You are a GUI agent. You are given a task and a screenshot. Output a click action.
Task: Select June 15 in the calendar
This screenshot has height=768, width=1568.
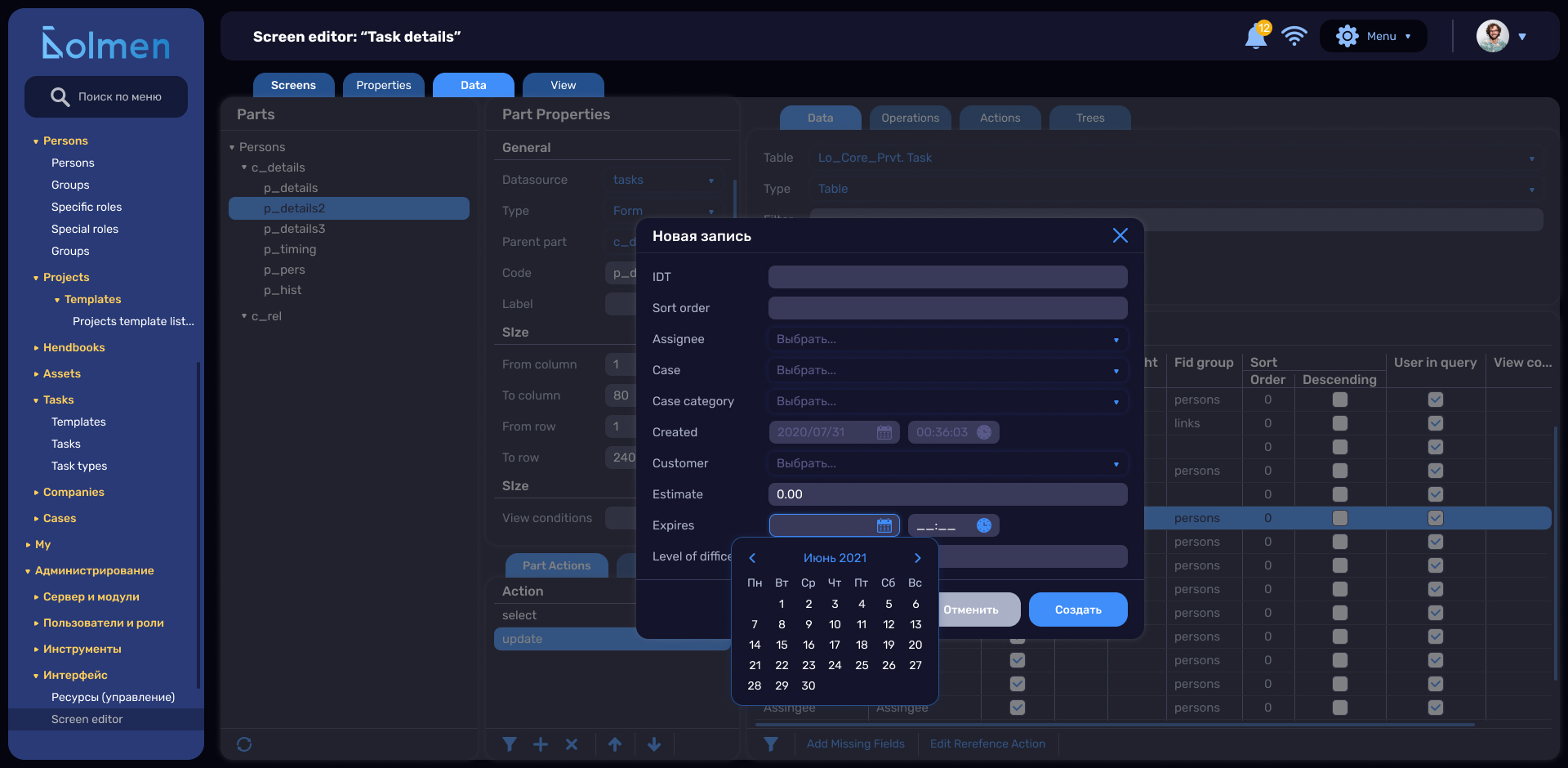pyautogui.click(x=782, y=645)
